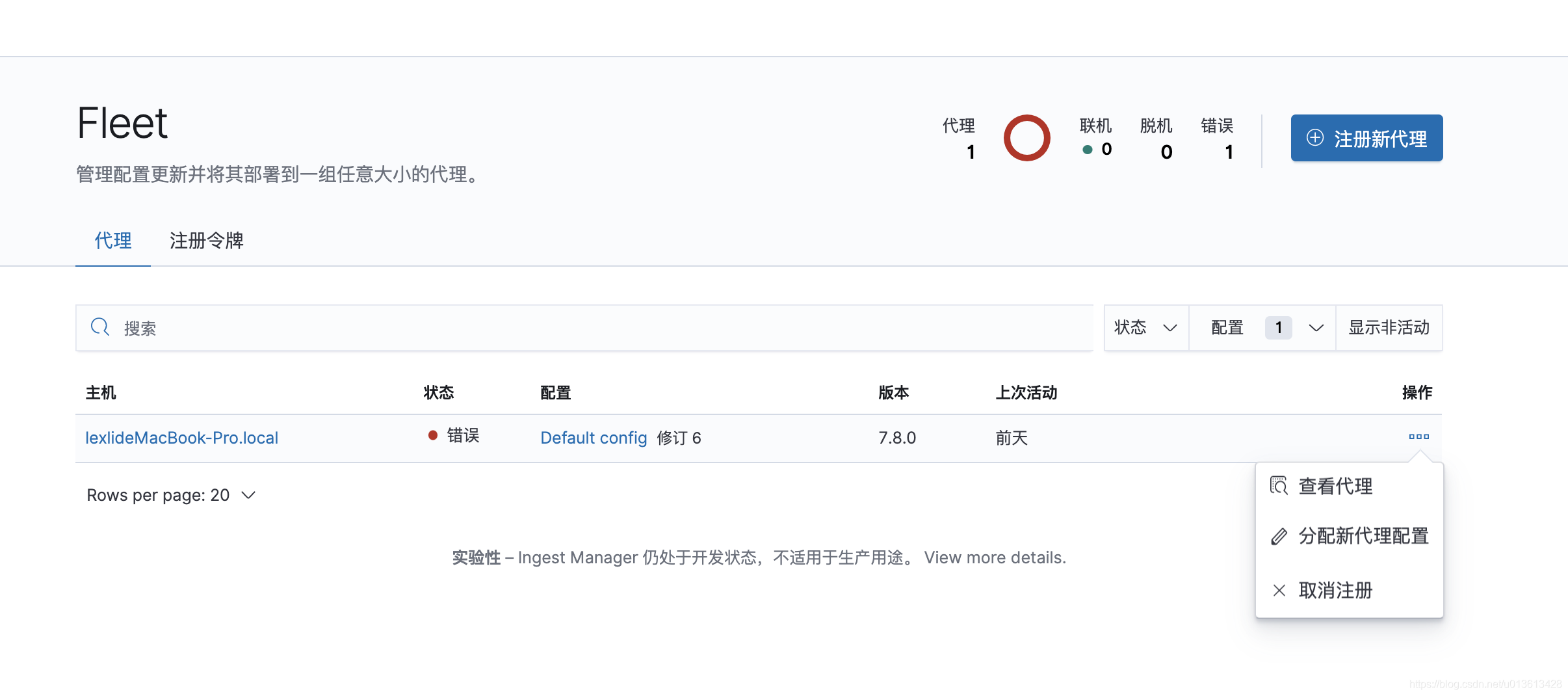Click the 修订 6 revision text
This screenshot has height=696, width=1568.
click(x=679, y=438)
